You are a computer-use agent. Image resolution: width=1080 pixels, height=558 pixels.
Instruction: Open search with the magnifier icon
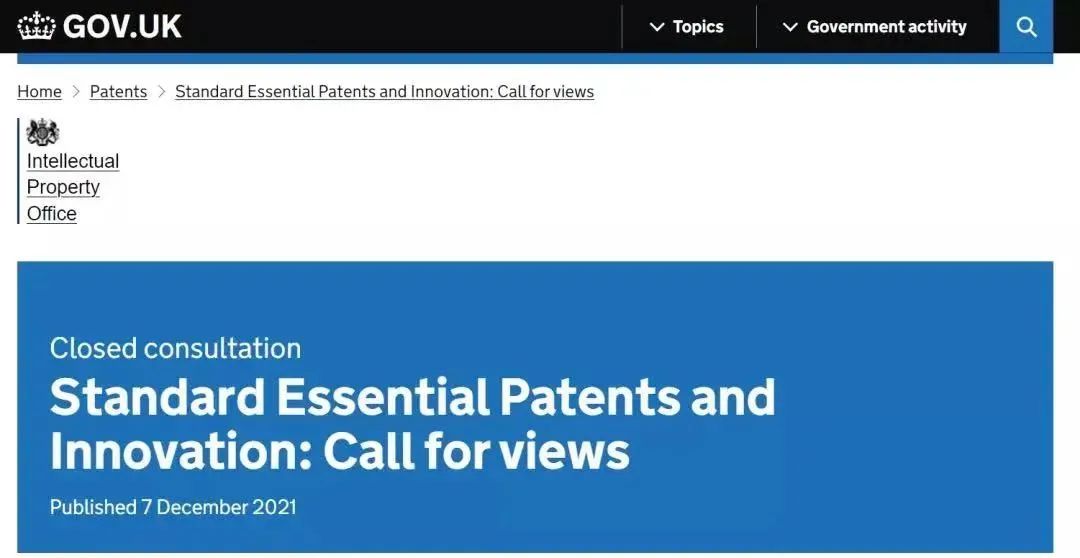point(1026,27)
